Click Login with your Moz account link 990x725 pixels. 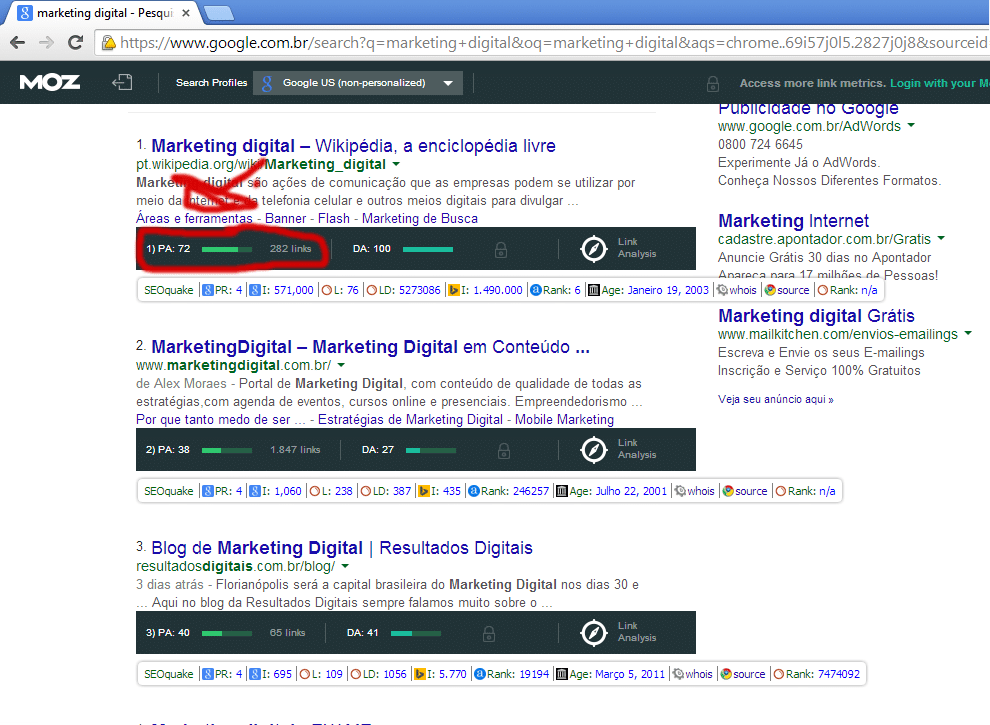tap(939, 83)
